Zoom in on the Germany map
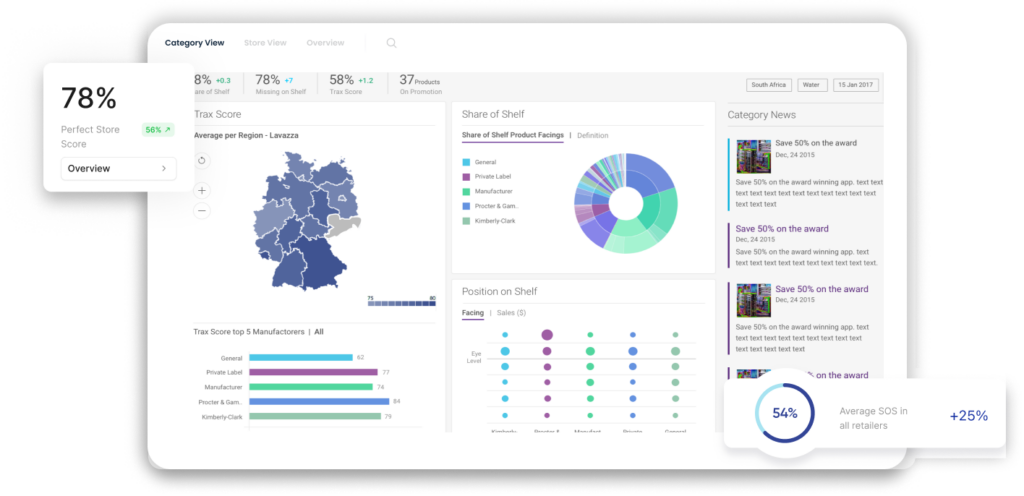Viewport: 1024px width, 496px height. point(202,190)
